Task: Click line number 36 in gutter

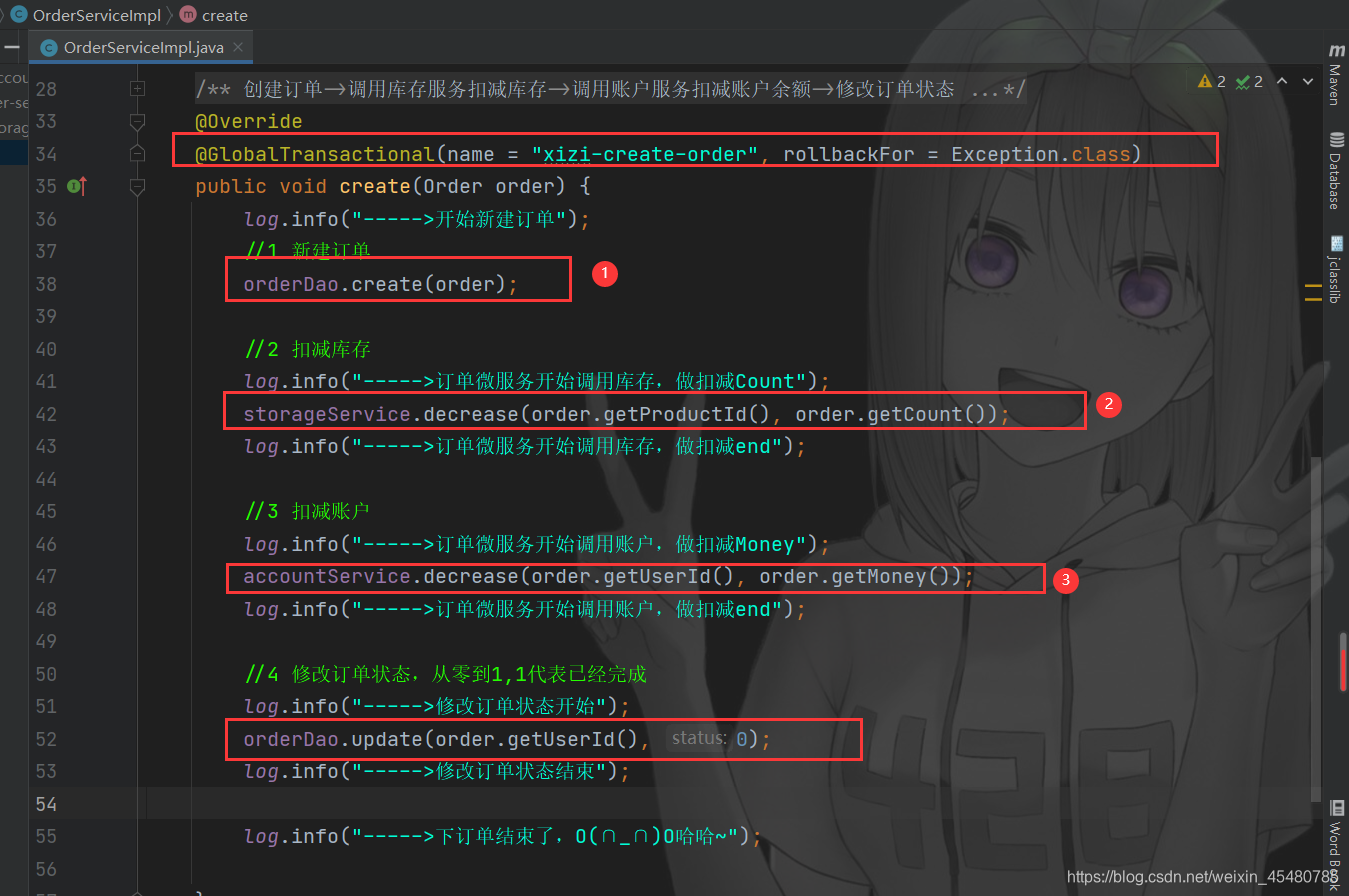Action: click(x=46, y=219)
